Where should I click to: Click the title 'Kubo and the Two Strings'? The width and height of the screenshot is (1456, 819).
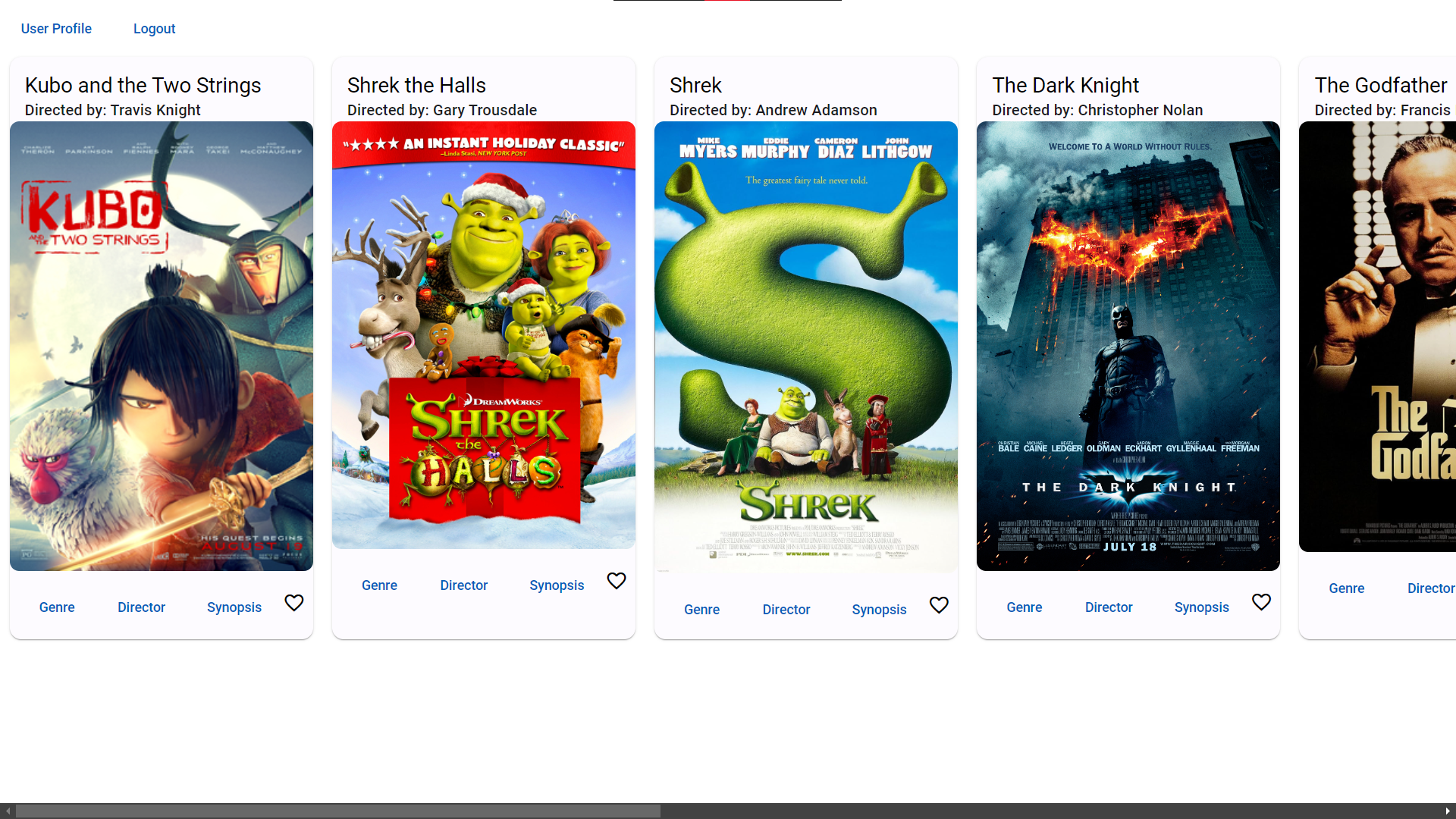pyautogui.click(x=143, y=85)
